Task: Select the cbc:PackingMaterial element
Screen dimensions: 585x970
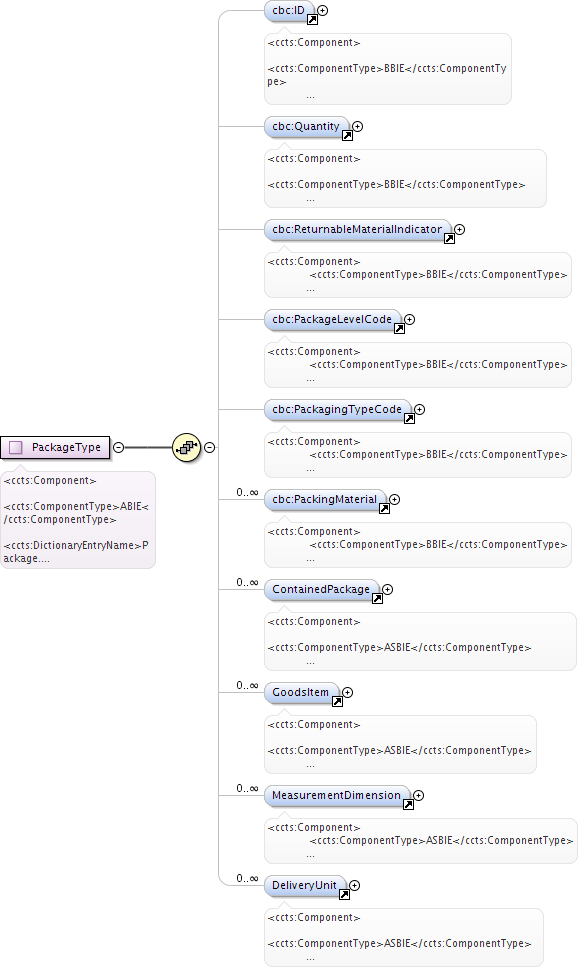Action: [325, 500]
